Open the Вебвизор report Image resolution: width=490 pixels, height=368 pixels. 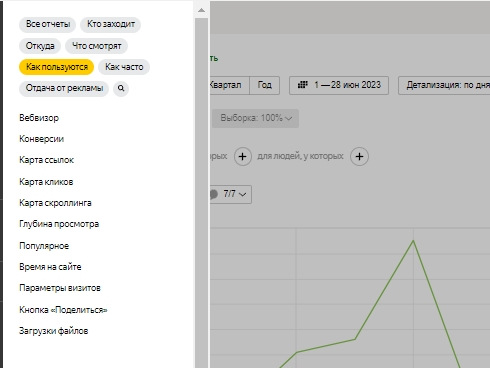pyautogui.click(x=39, y=118)
